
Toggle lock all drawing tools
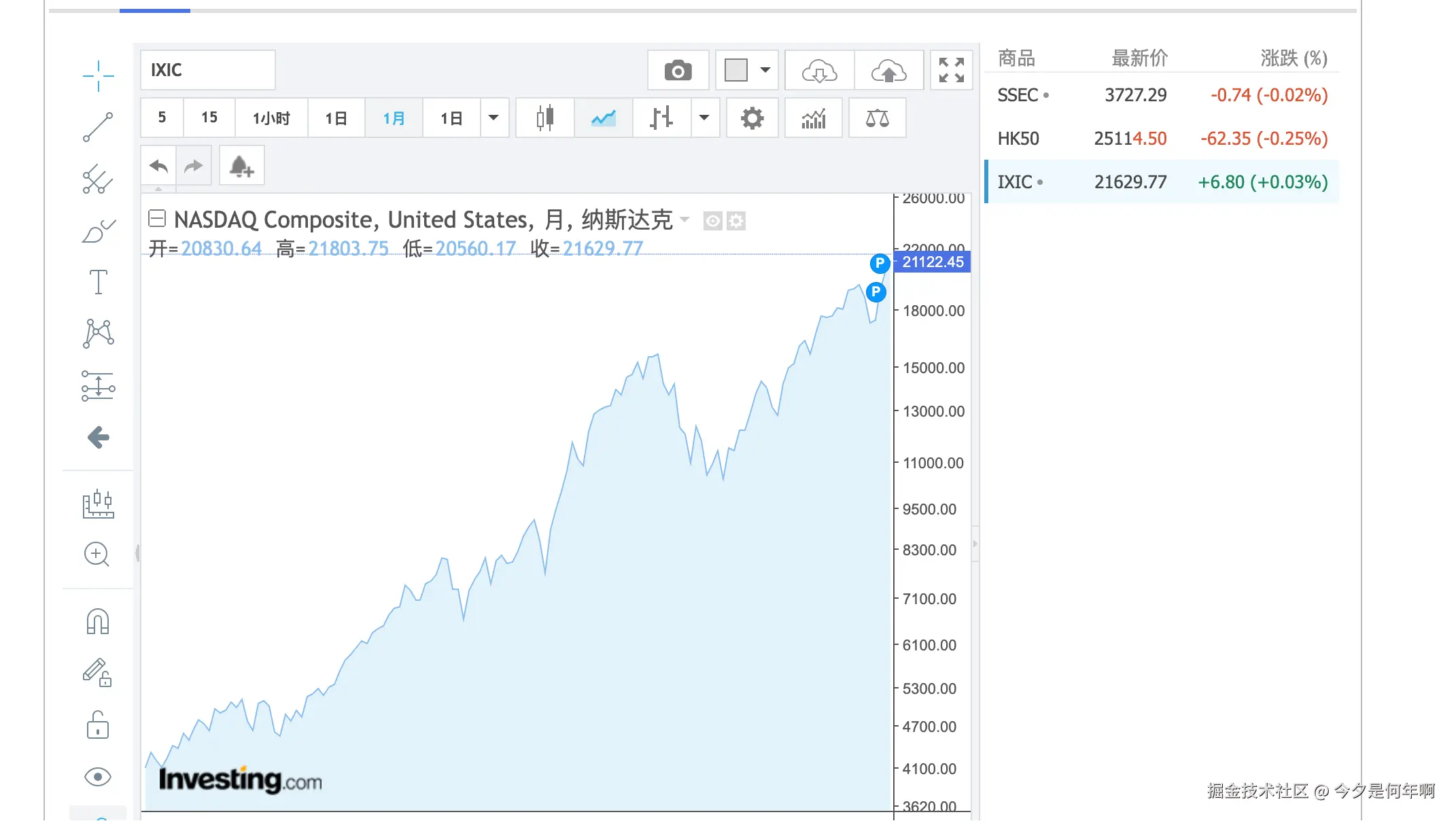pos(98,725)
